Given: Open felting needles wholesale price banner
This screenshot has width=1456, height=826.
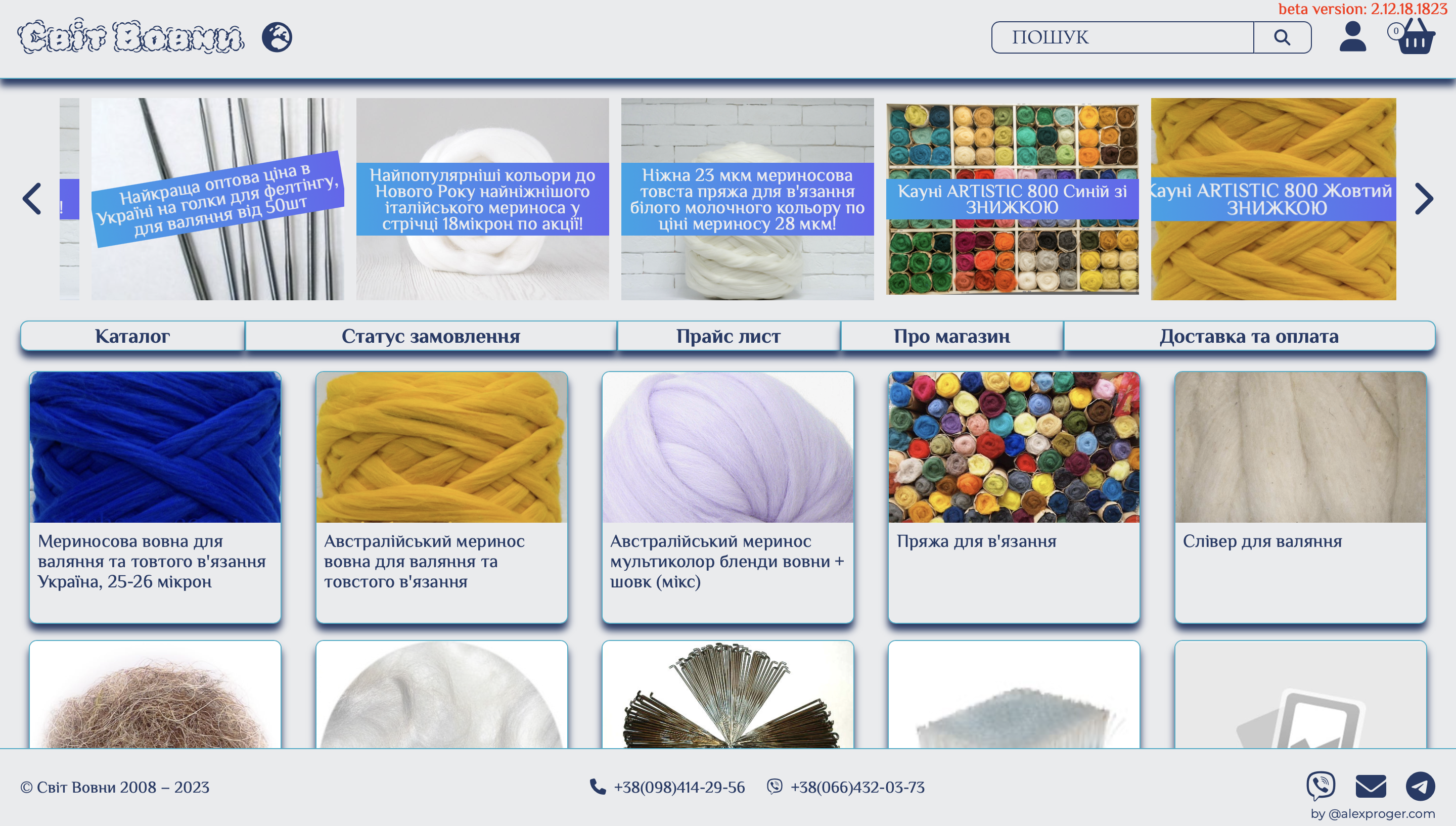Looking at the screenshot, I should 218,199.
